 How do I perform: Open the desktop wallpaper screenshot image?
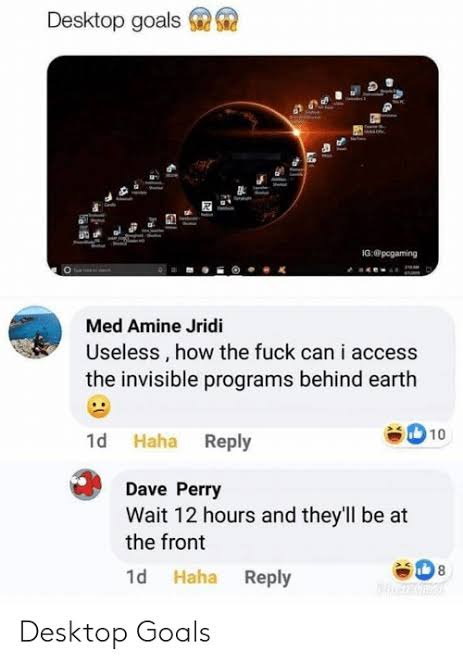tap(242, 166)
